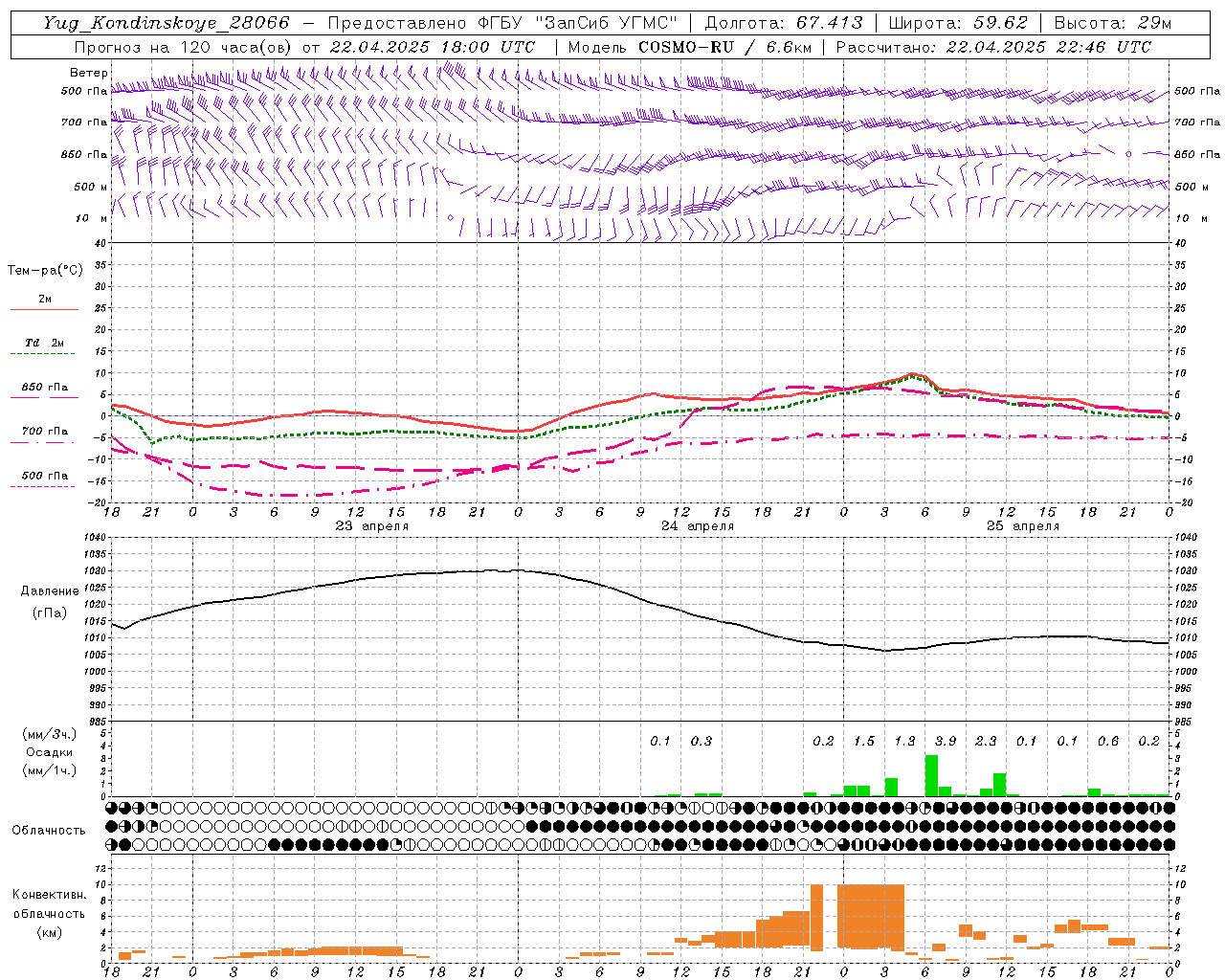Click the dashed line sample under Td 2м

pyautogui.click(x=44, y=354)
